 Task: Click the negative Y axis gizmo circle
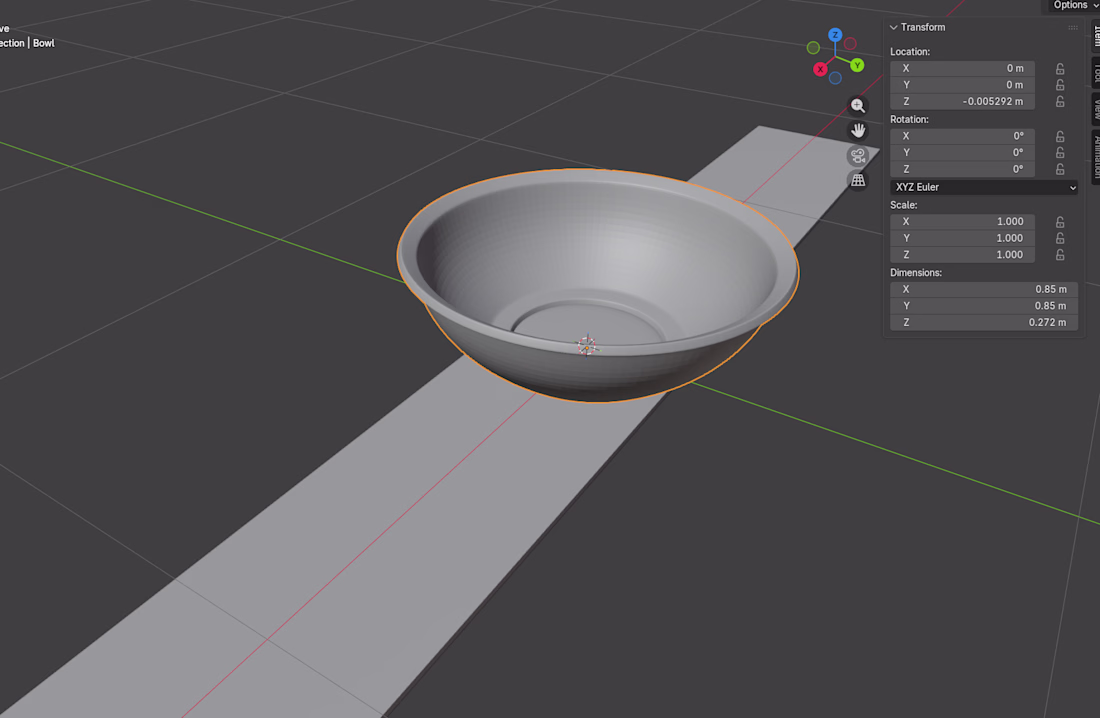[x=813, y=48]
